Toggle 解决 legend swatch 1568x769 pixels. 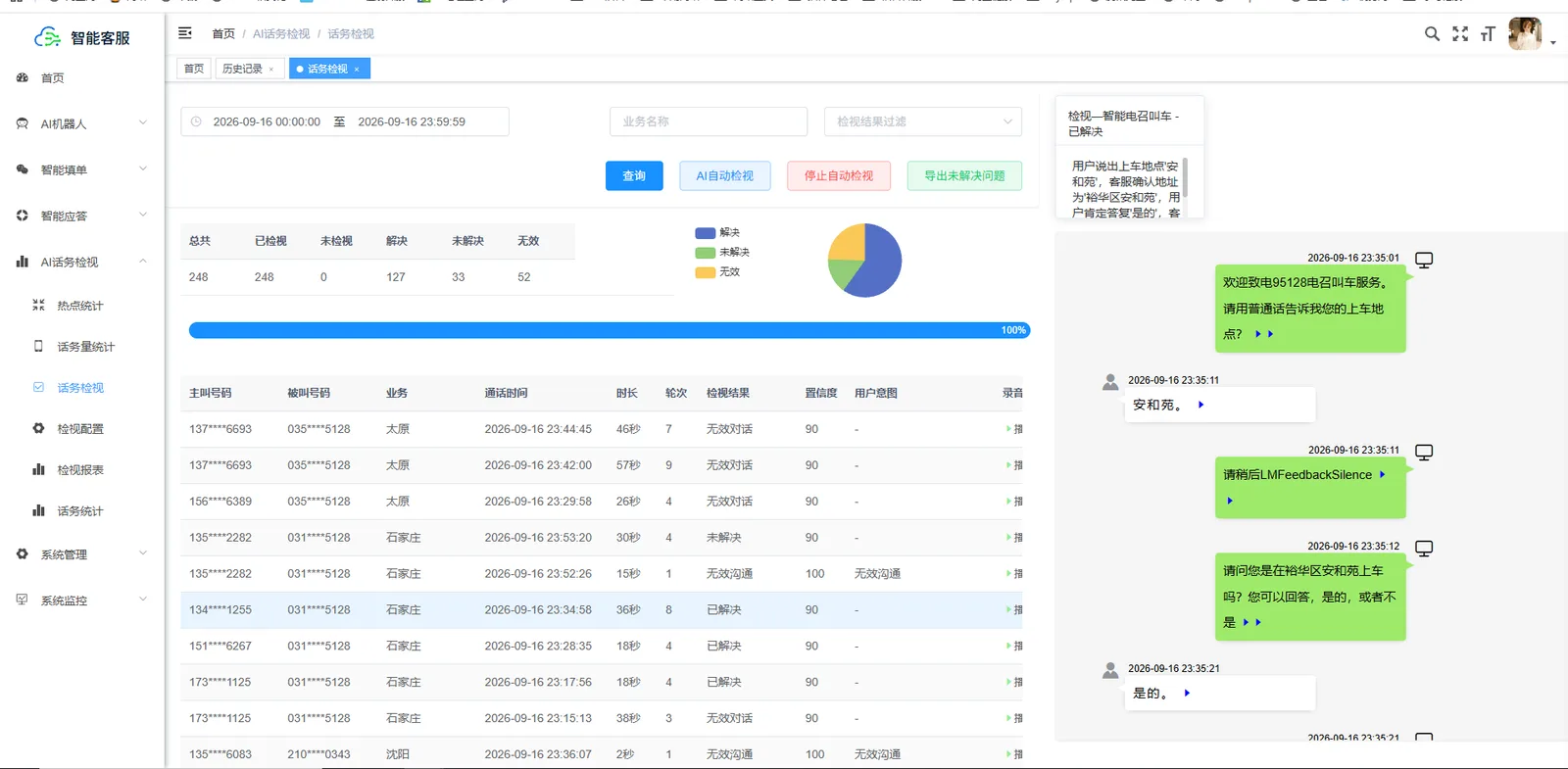706,233
